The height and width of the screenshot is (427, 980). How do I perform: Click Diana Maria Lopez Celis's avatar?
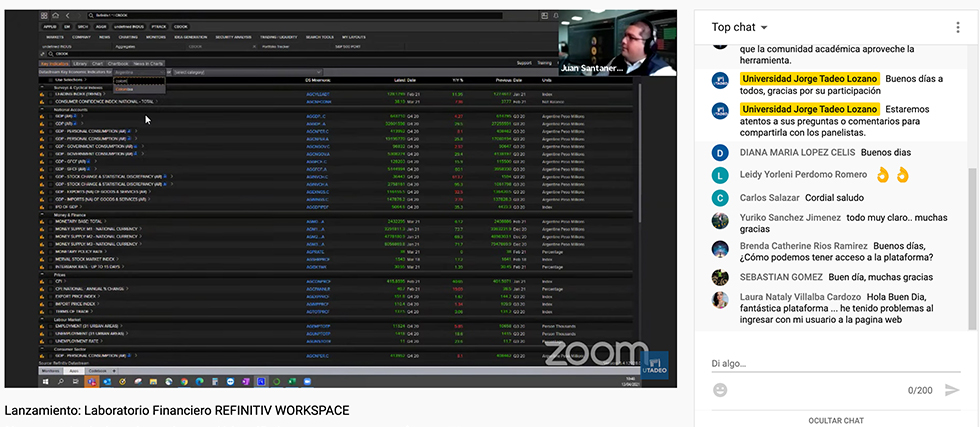tap(719, 153)
